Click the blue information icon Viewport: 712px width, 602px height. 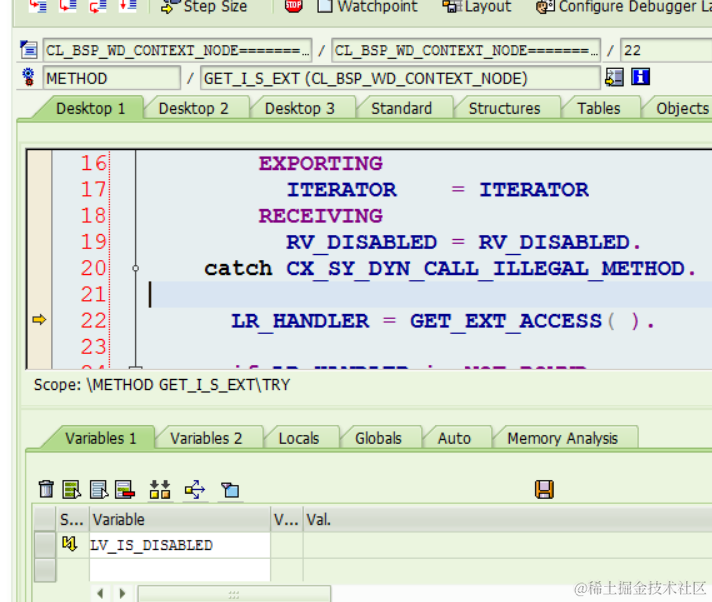(640, 77)
